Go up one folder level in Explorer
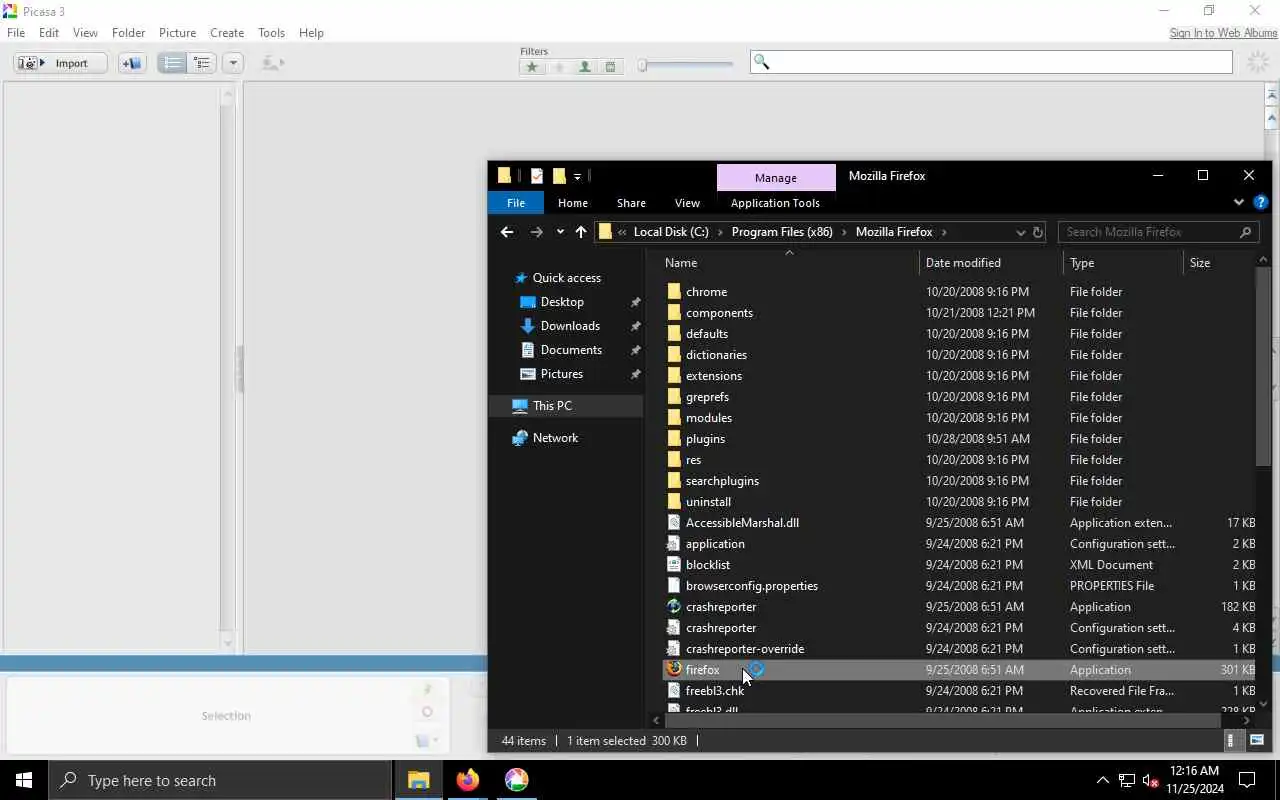1280x800 pixels. click(581, 232)
